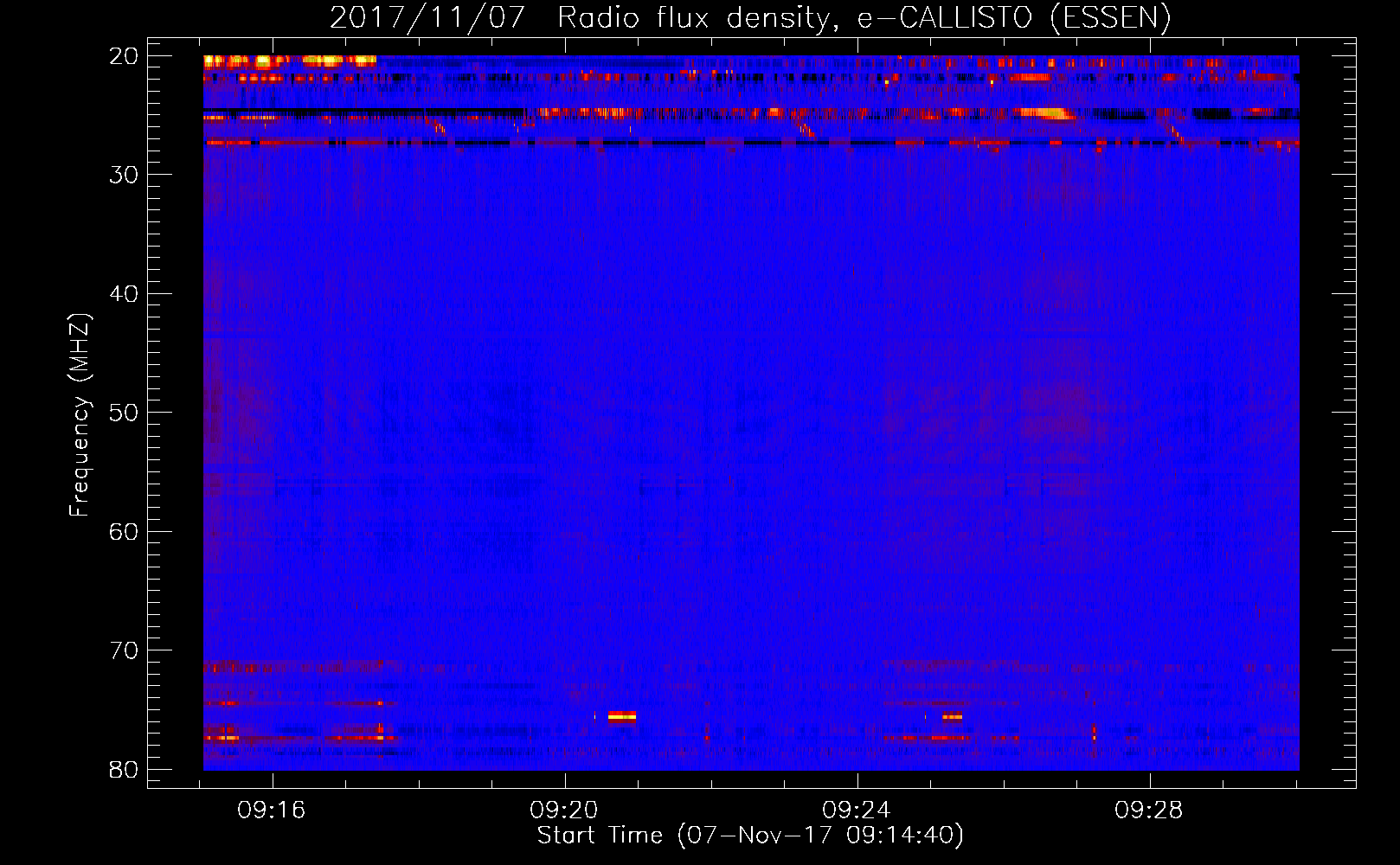Click the date "2017/11/07" in the title

427,16
